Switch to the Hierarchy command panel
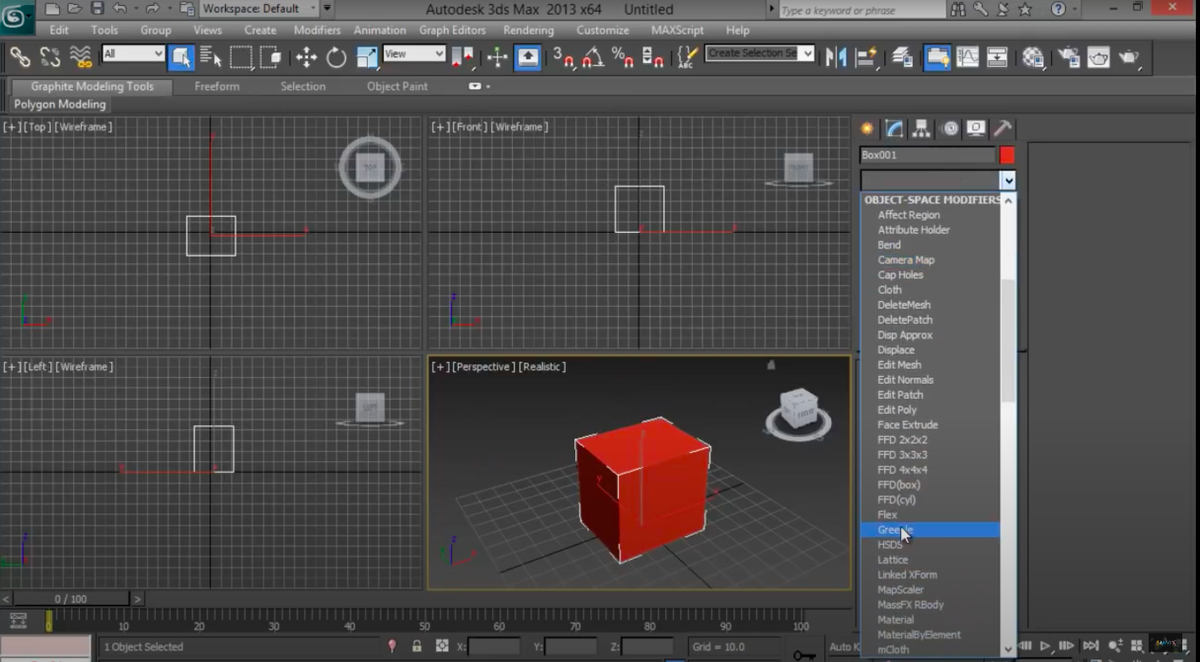1200x662 pixels. click(921, 128)
